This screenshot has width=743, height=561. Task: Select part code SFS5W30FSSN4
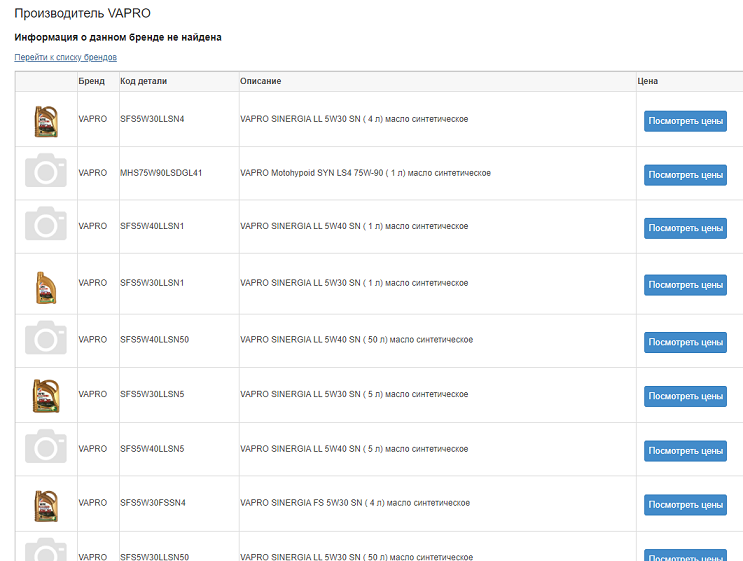point(153,503)
